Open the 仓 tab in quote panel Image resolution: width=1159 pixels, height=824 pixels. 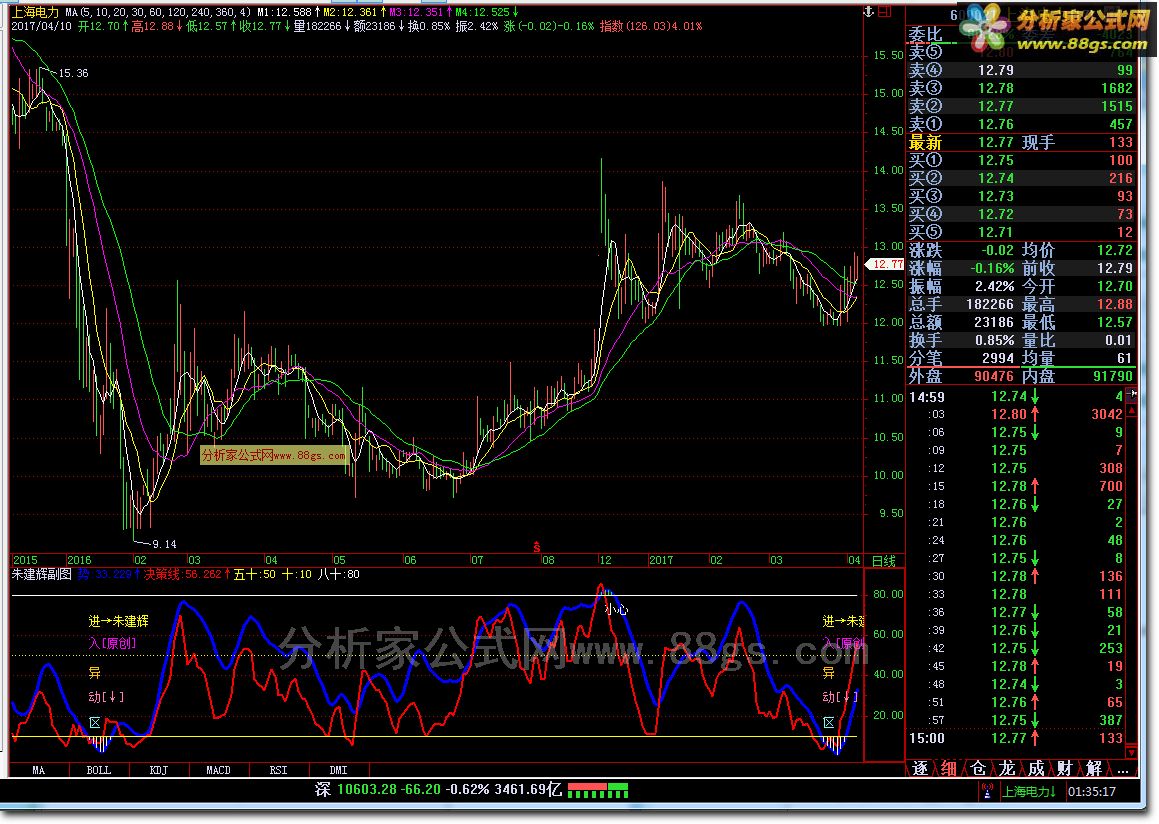pos(977,769)
